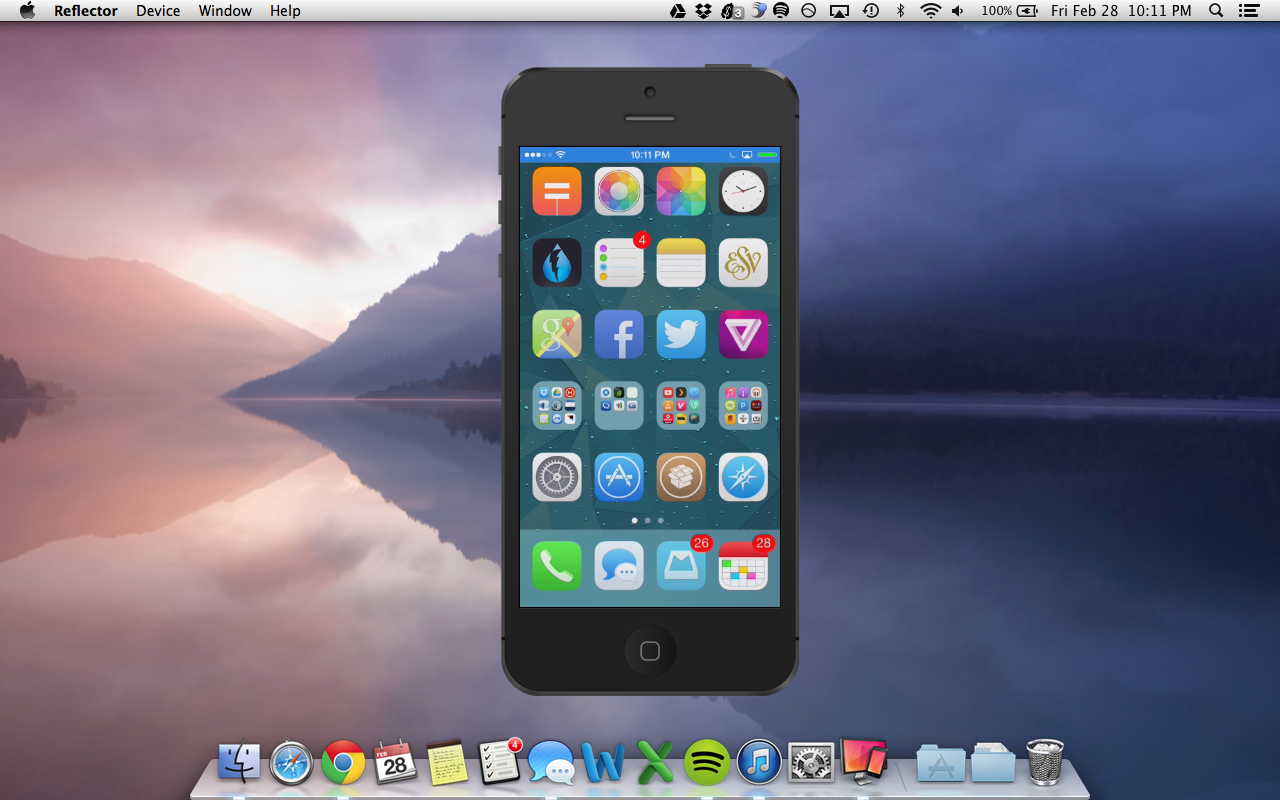Open the Calendar app in the Mac dock
This screenshot has height=800, width=1280.
pos(395,763)
